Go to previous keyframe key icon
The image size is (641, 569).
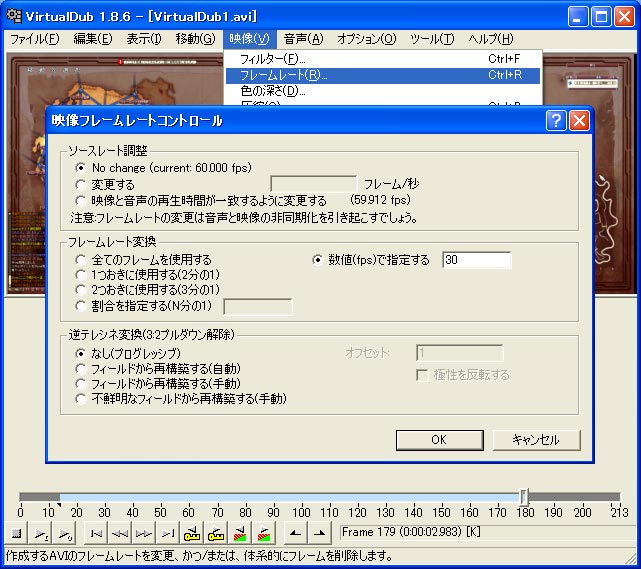[x=192, y=533]
